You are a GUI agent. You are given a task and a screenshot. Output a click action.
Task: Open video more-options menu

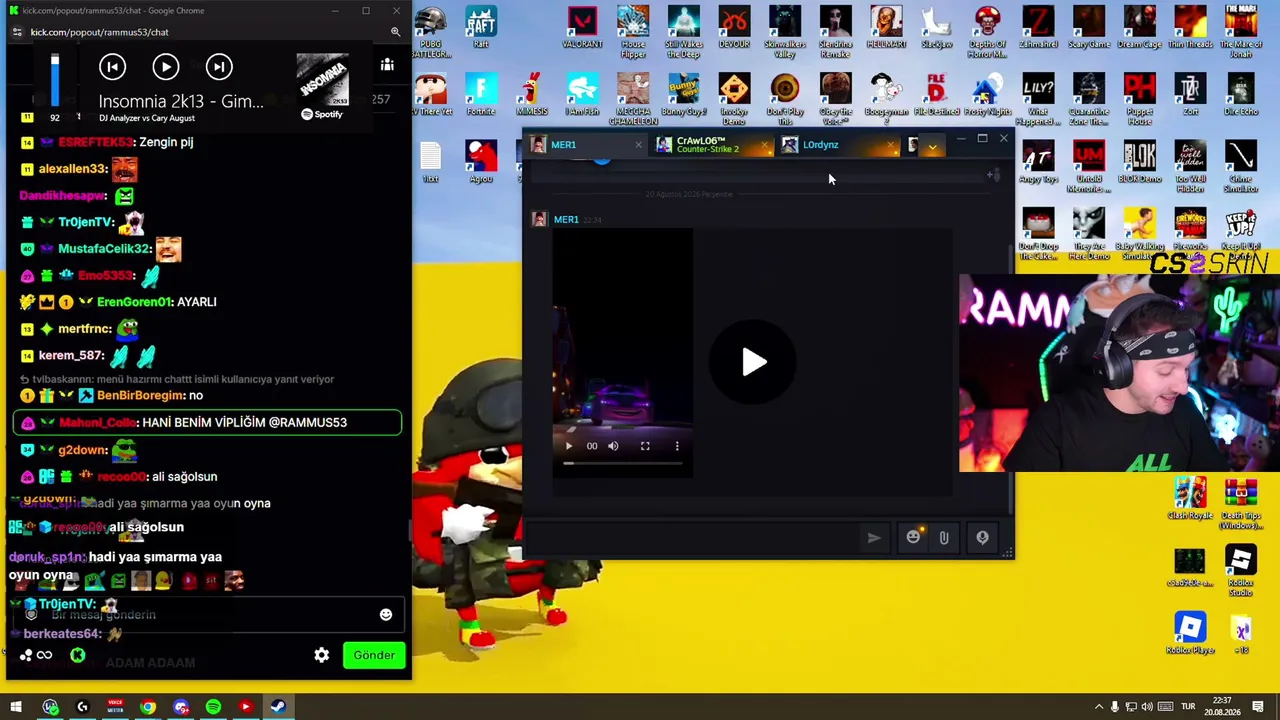(x=677, y=446)
